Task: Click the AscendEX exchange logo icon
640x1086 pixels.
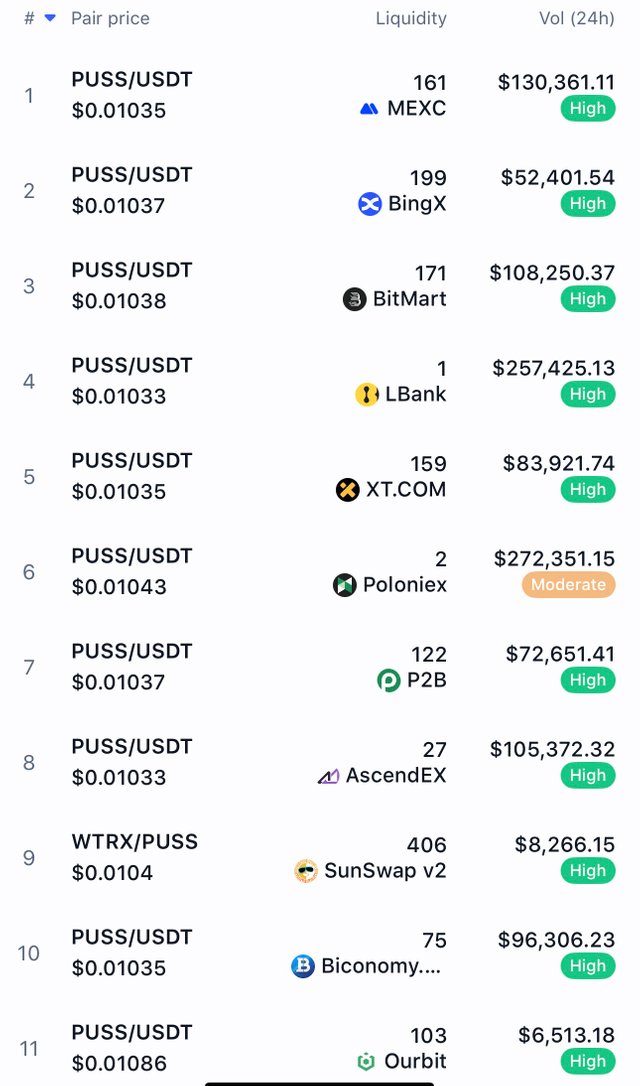Action: pyautogui.click(x=328, y=776)
